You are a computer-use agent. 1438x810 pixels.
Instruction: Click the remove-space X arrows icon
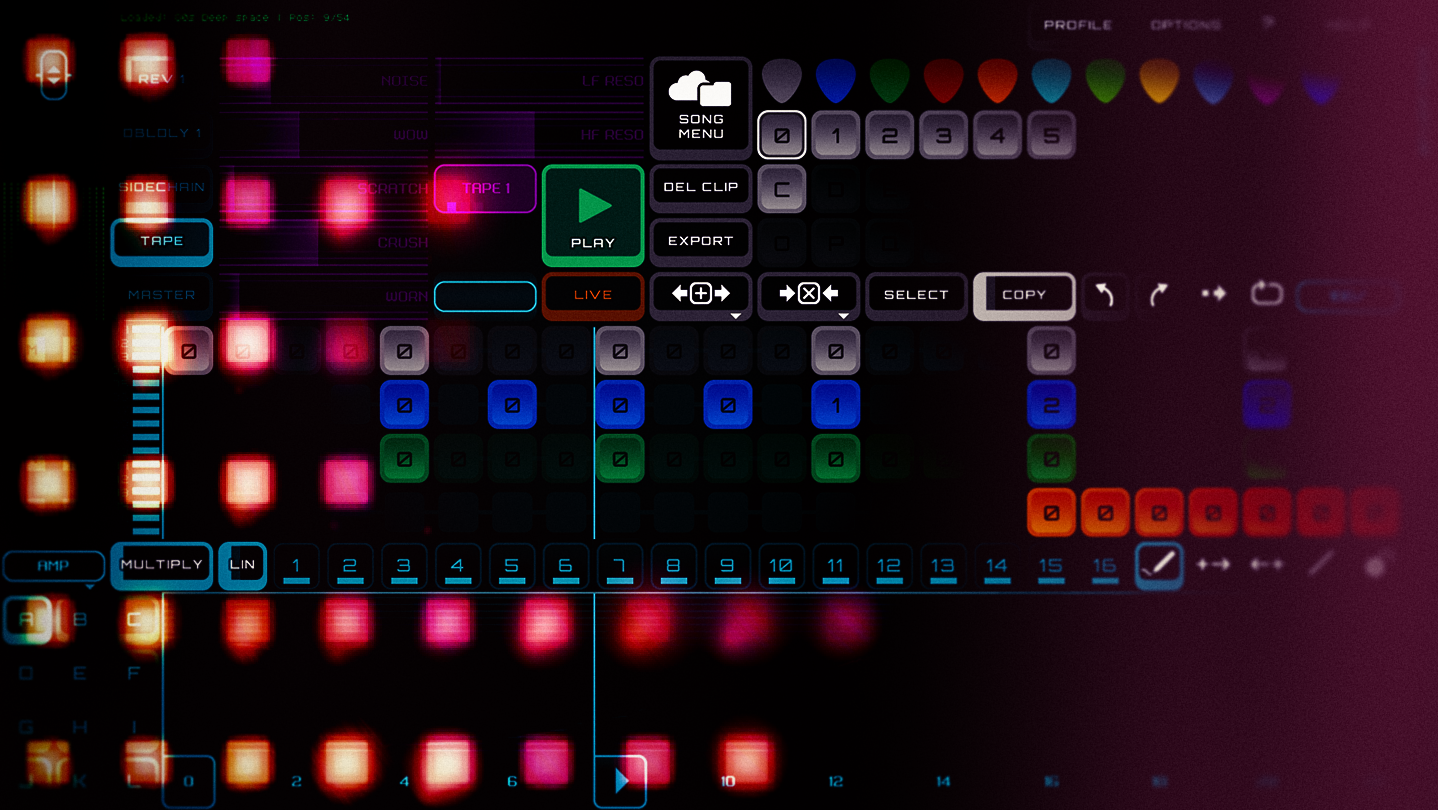808,294
